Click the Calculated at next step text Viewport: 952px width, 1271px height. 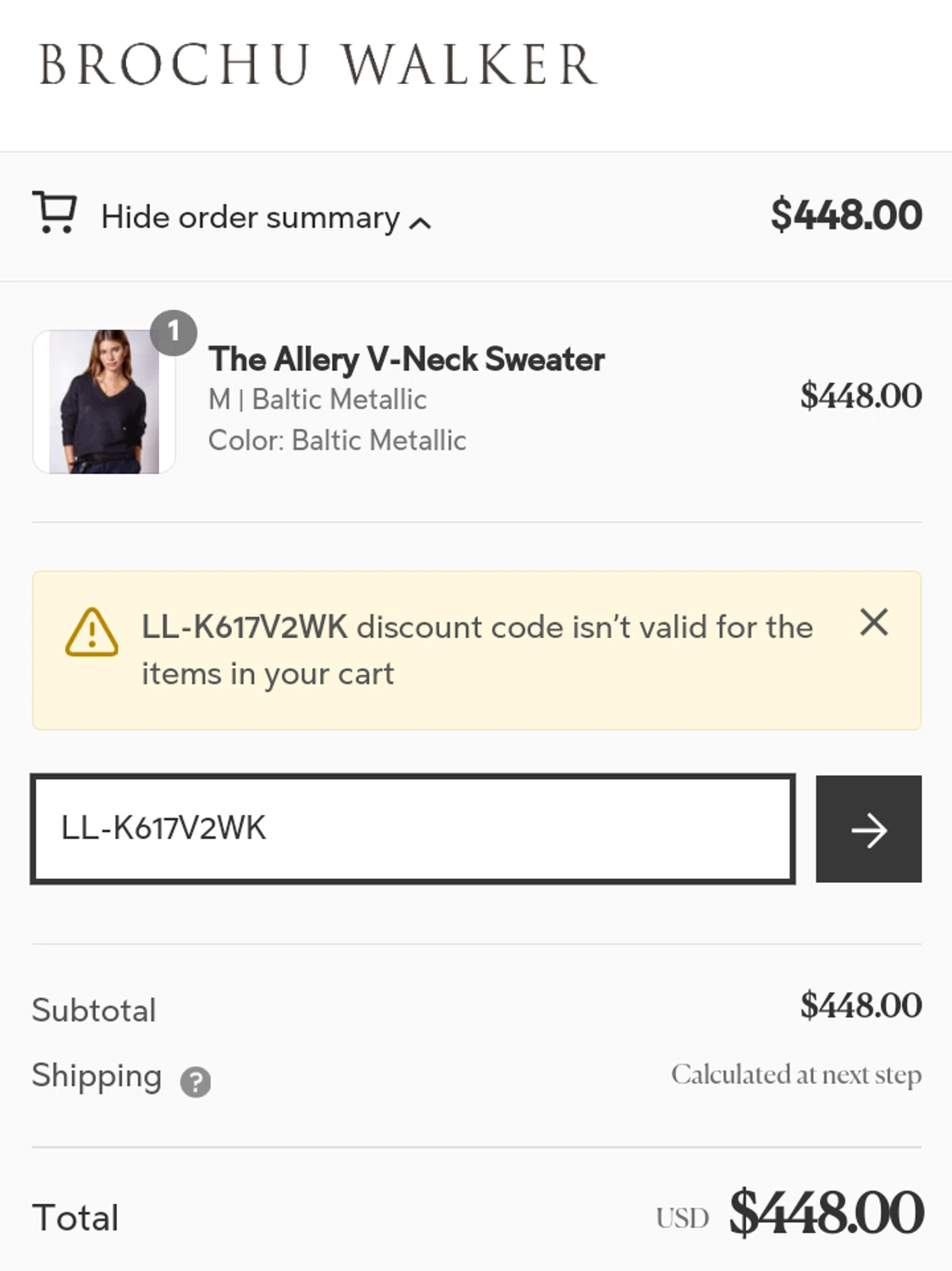(x=796, y=1074)
